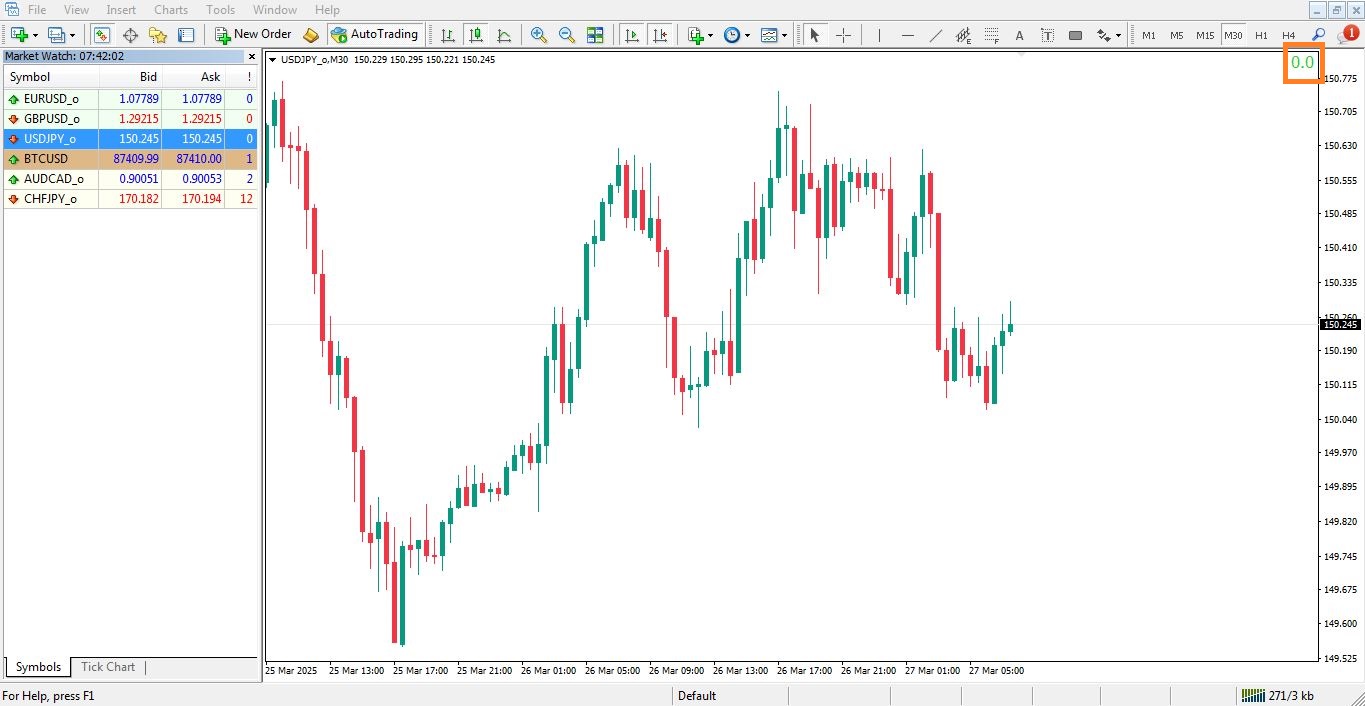Image resolution: width=1365 pixels, height=706 pixels.
Task: Draw a trendline
Action: [936, 35]
